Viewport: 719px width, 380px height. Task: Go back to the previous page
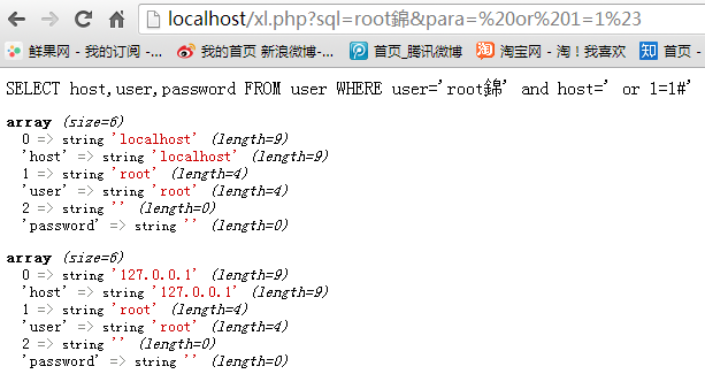17,20
